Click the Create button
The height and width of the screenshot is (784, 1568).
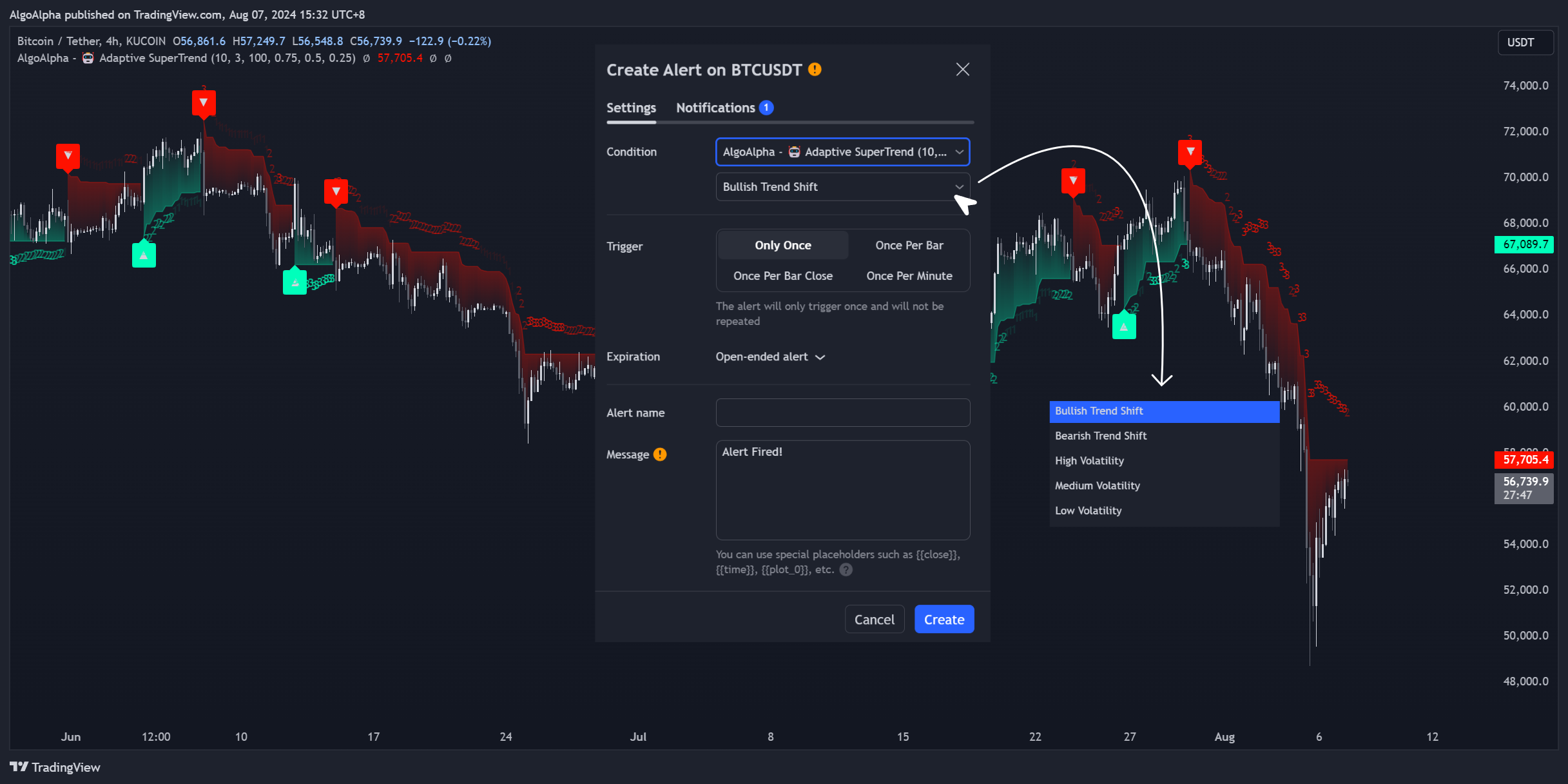[944, 620]
